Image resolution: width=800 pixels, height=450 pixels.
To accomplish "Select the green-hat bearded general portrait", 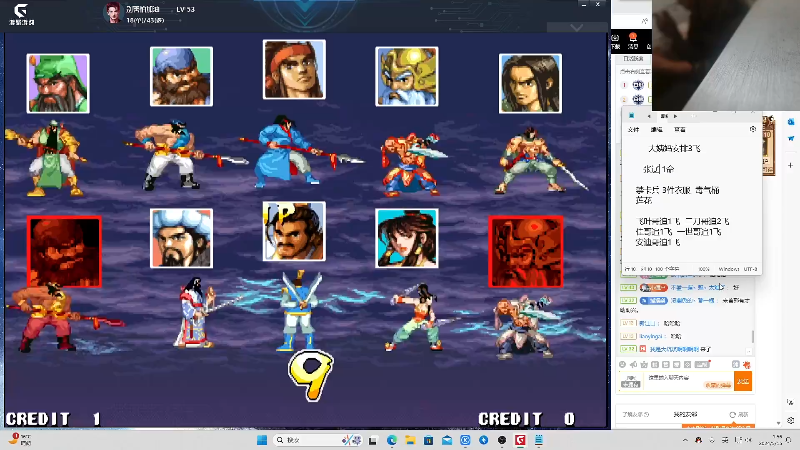I will pyautogui.click(x=58, y=83).
